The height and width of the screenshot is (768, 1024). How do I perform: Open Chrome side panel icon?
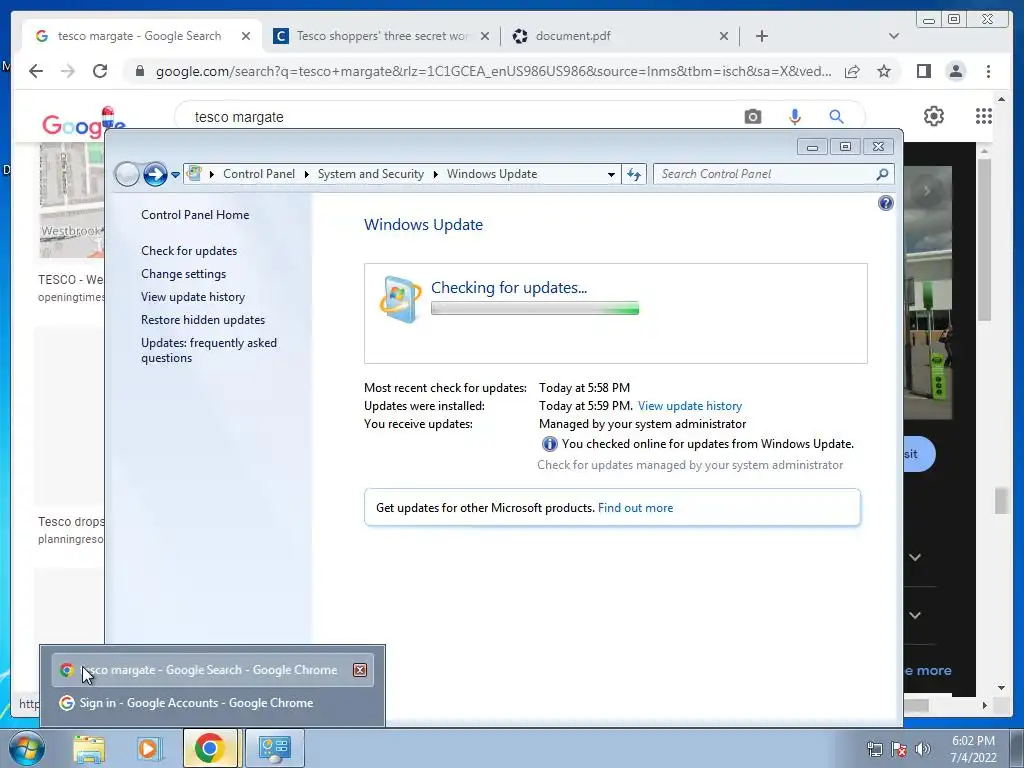(923, 71)
